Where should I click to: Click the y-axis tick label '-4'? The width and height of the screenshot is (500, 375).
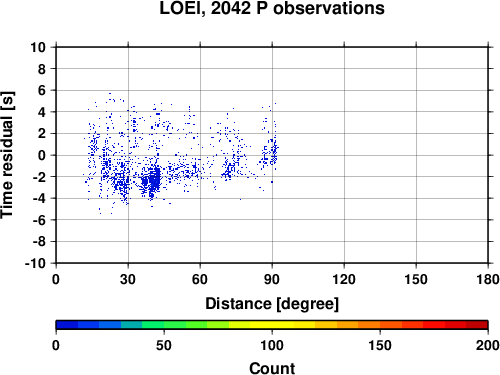[39, 198]
